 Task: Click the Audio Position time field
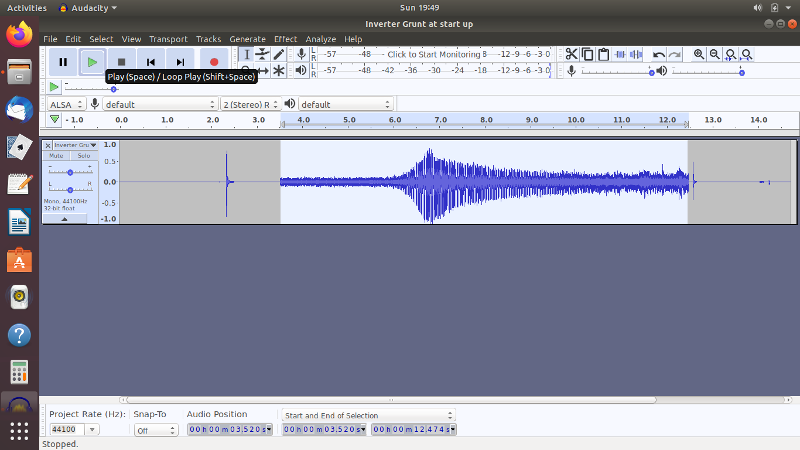coord(231,429)
